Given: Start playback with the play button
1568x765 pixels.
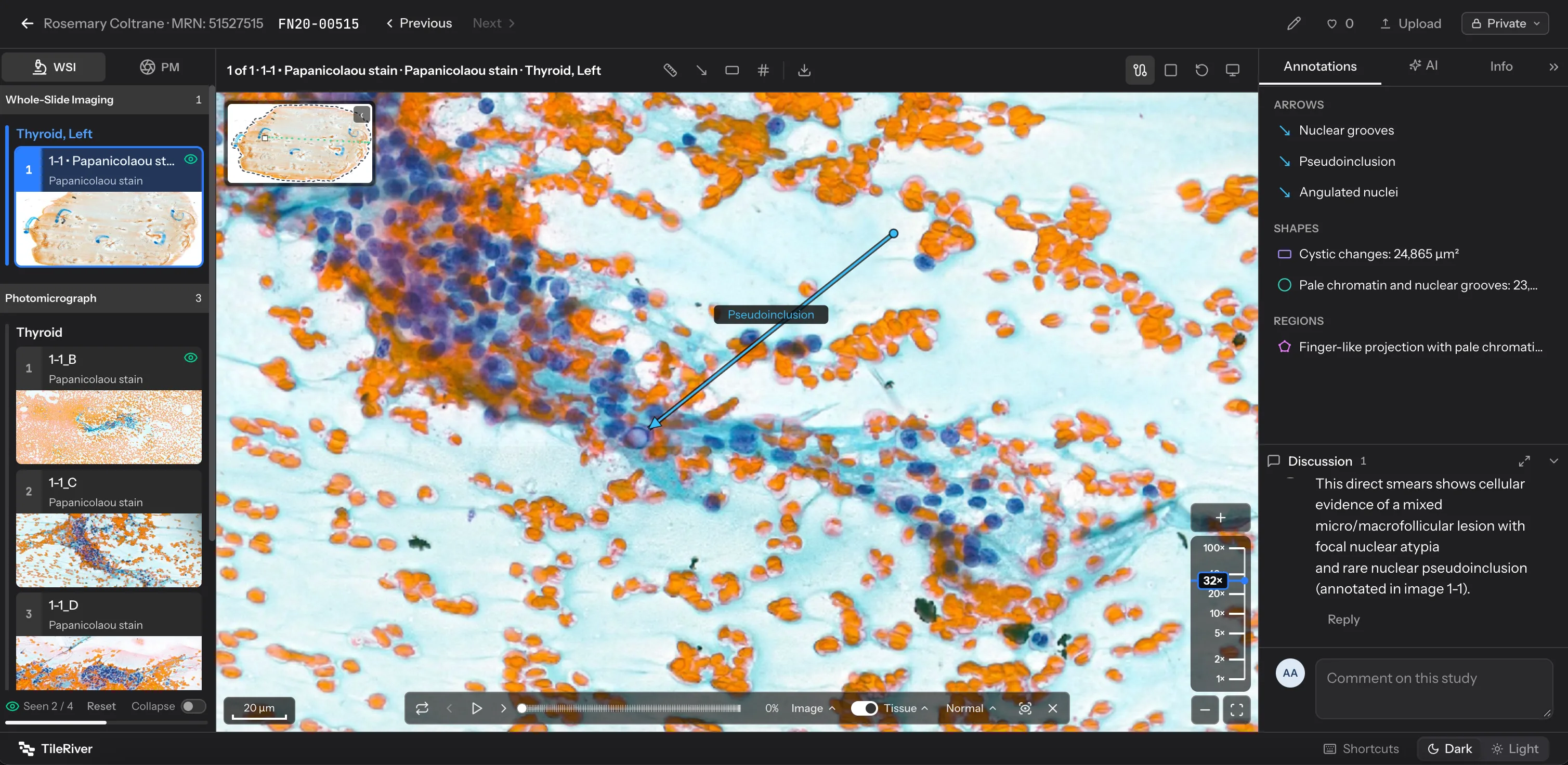Looking at the screenshot, I should click(x=477, y=708).
